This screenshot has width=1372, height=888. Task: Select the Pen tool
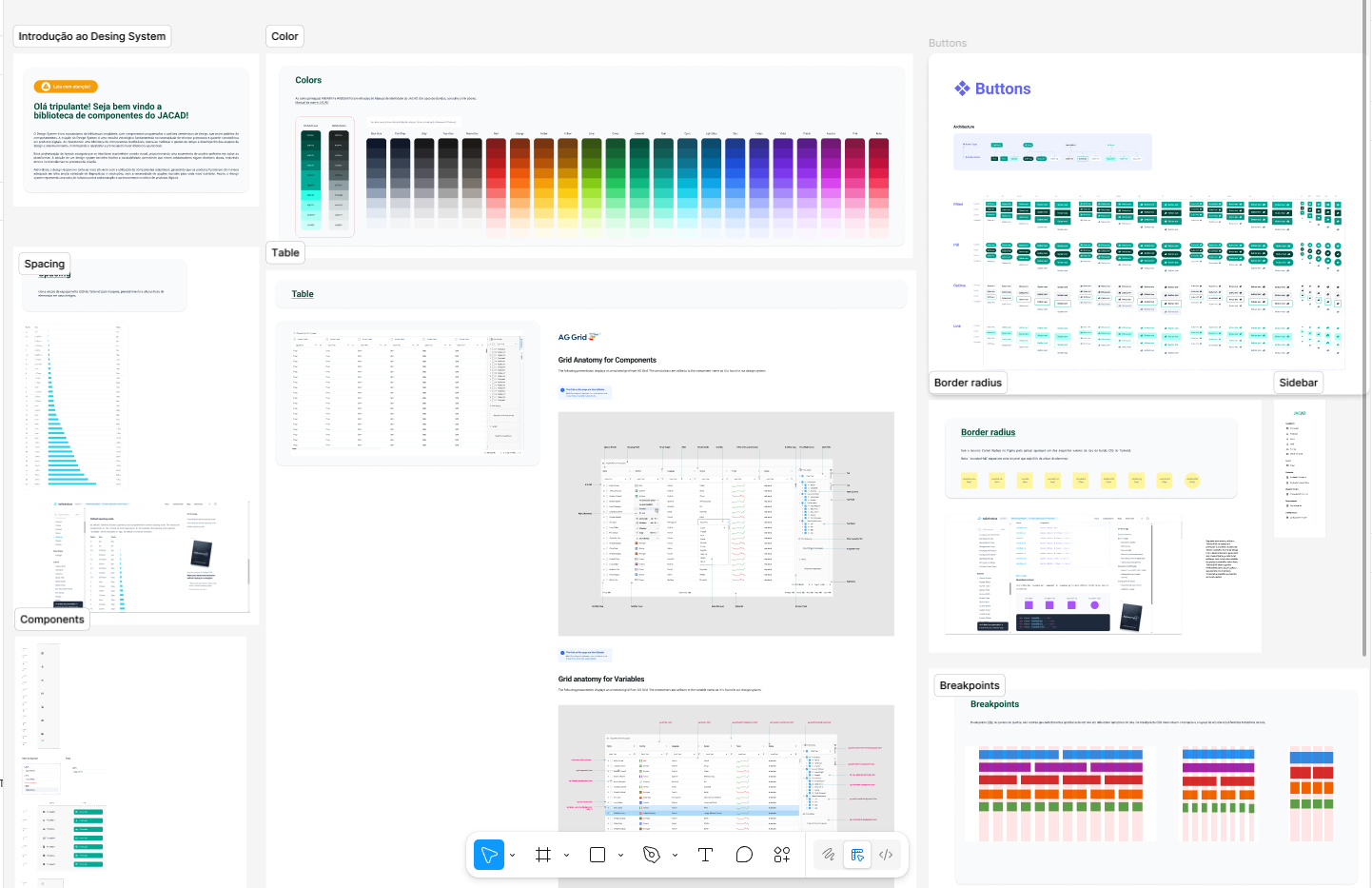652,855
